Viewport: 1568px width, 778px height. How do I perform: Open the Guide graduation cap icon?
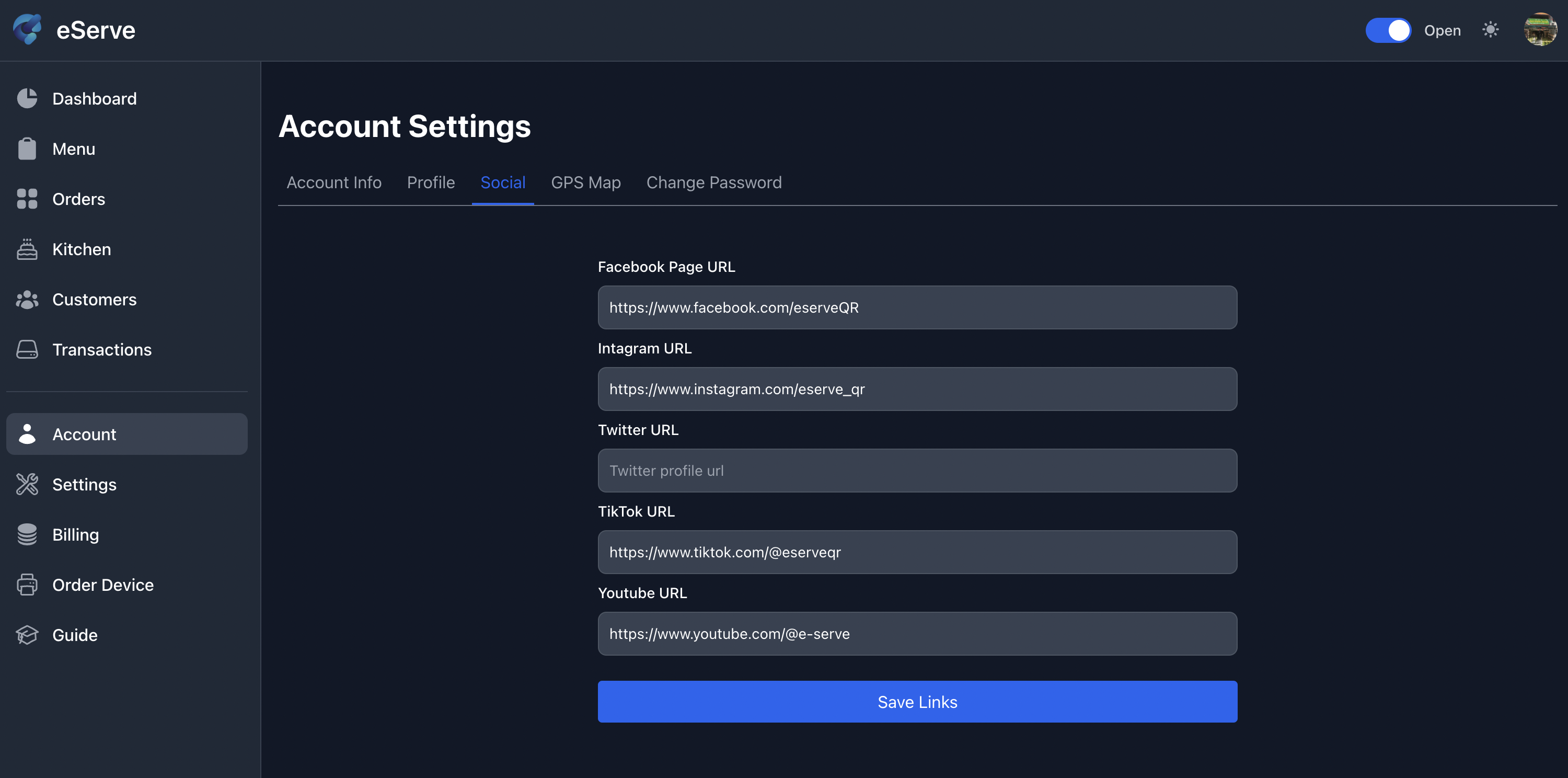(x=27, y=635)
